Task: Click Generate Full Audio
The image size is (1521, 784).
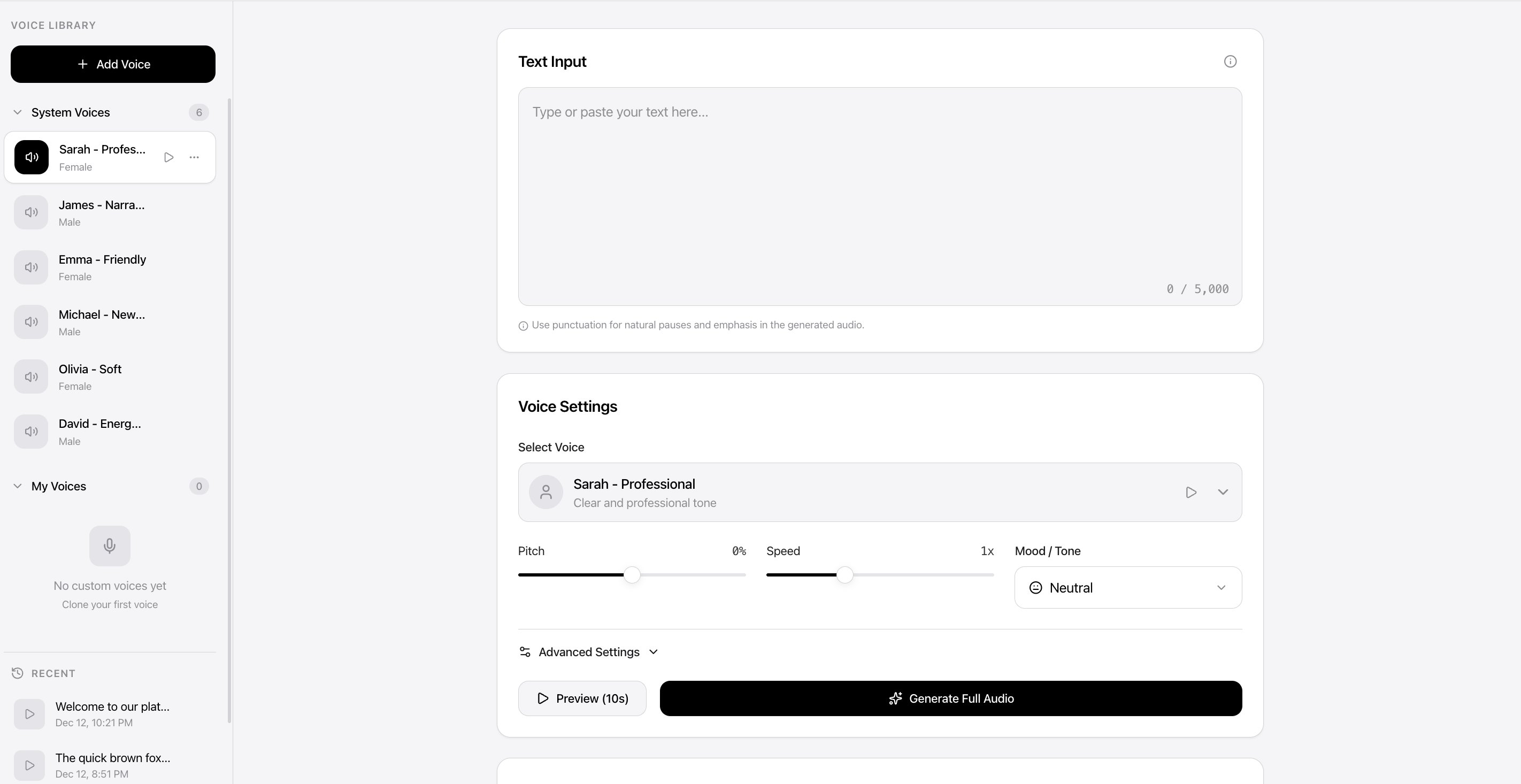Action: point(950,698)
